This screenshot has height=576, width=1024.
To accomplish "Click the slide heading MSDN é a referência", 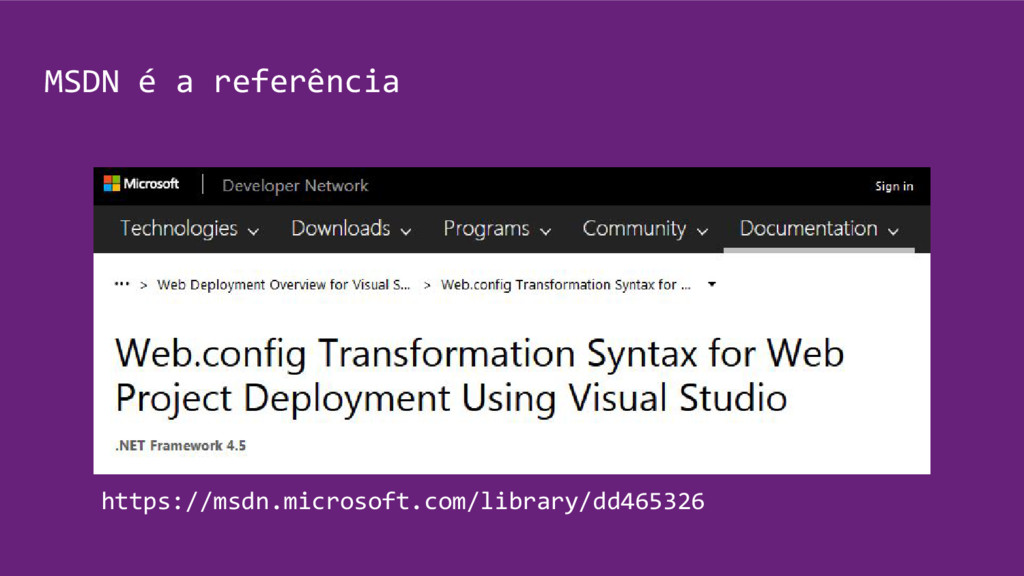I will coord(221,82).
